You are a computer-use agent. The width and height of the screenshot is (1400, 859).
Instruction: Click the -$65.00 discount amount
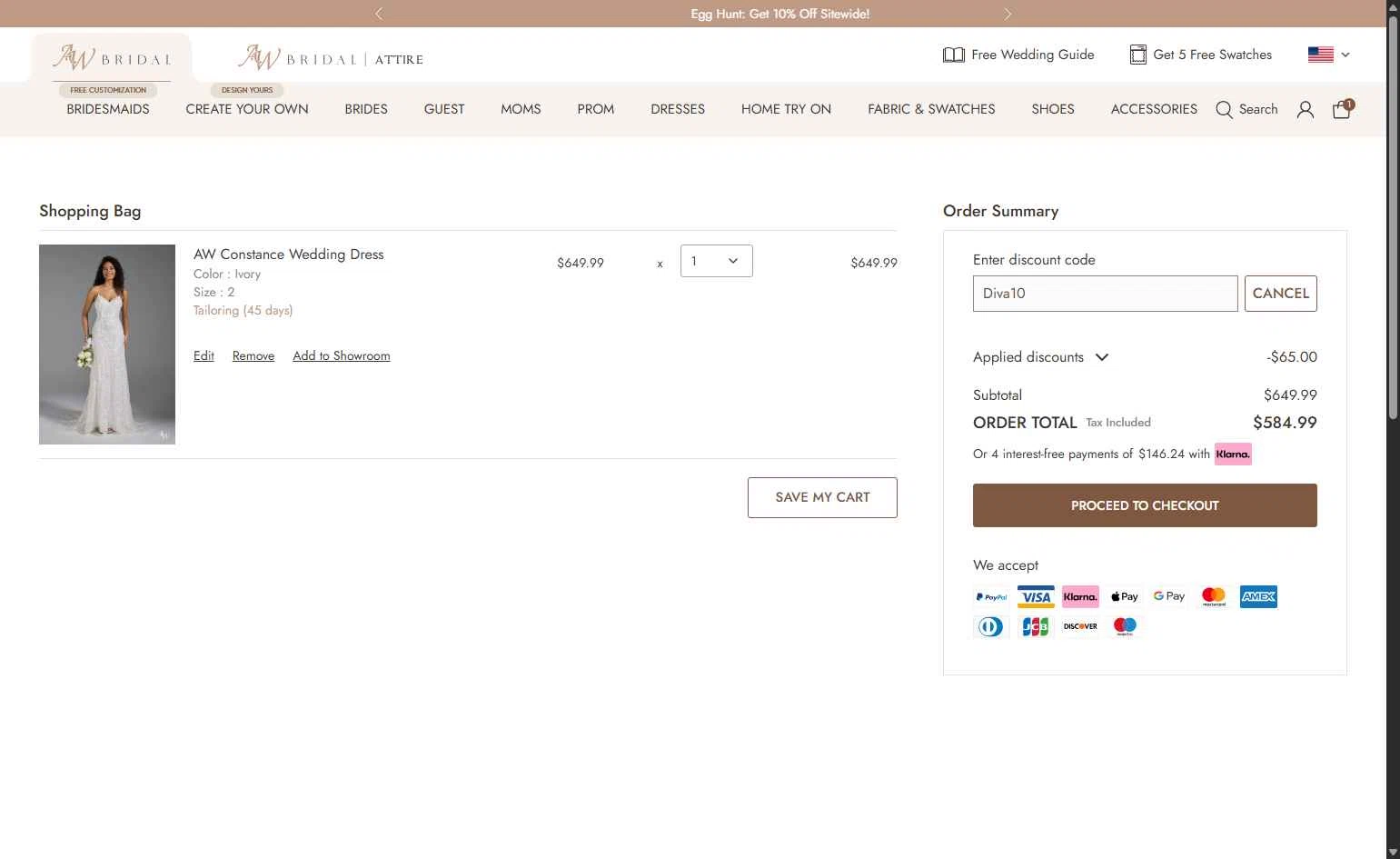1292,357
